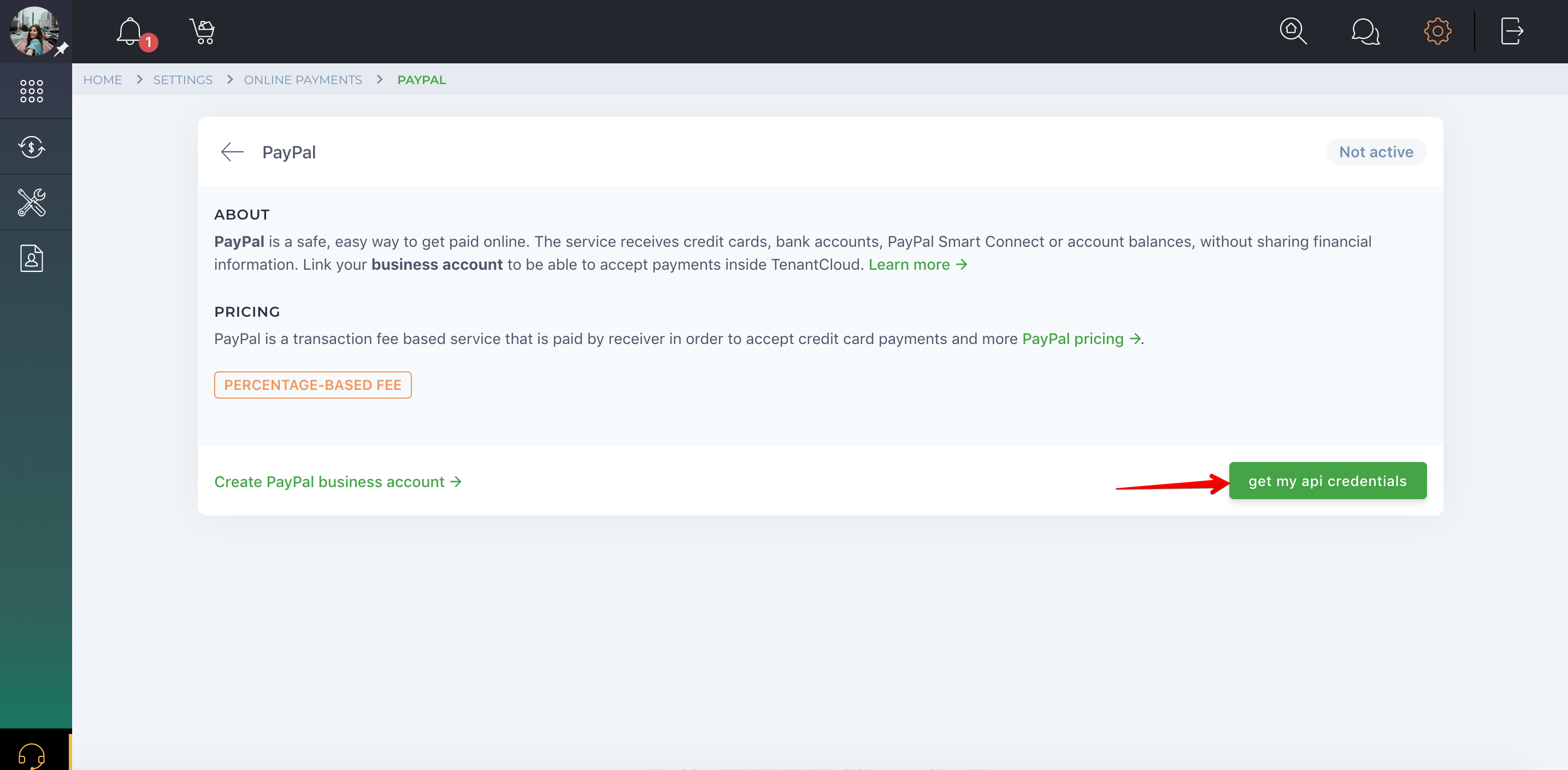
Task: Follow the Learn more link
Action: click(918, 264)
